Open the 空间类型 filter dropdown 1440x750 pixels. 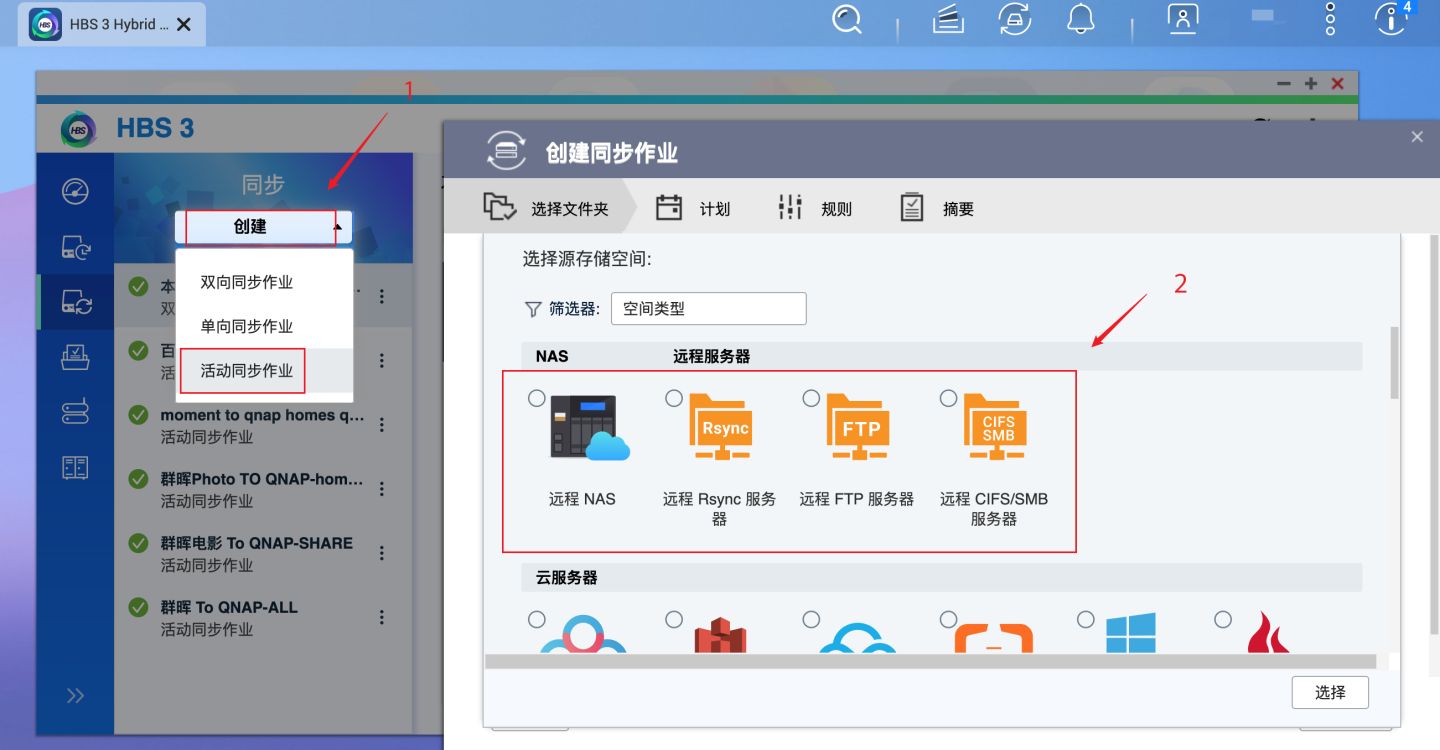coord(708,308)
